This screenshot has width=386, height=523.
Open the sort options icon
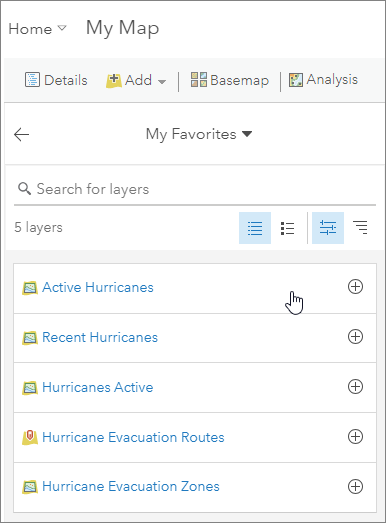coord(360,228)
